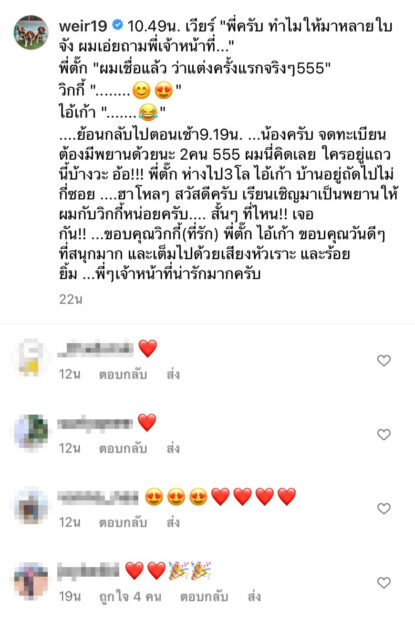Tap heart icon on third emoji comment
Viewport: 415px width, 620px height.
tap(384, 508)
